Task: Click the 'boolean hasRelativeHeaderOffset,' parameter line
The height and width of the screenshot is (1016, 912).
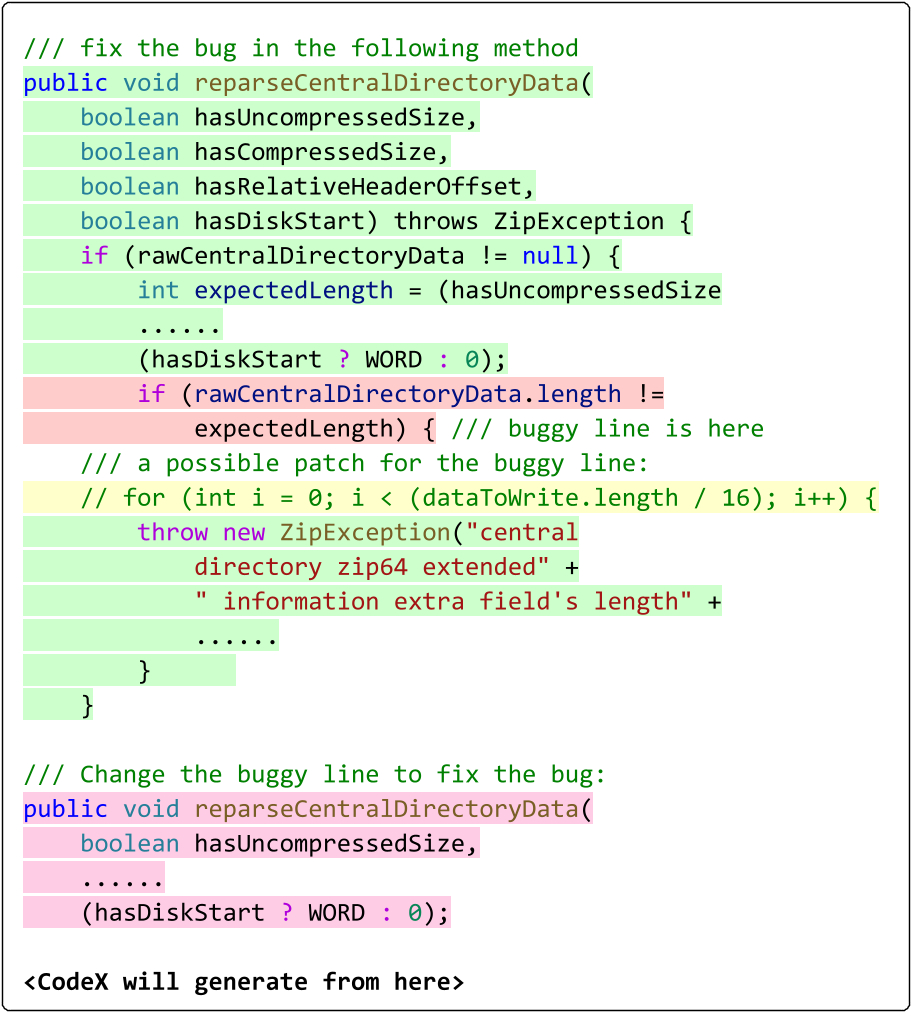Action: 307,187
